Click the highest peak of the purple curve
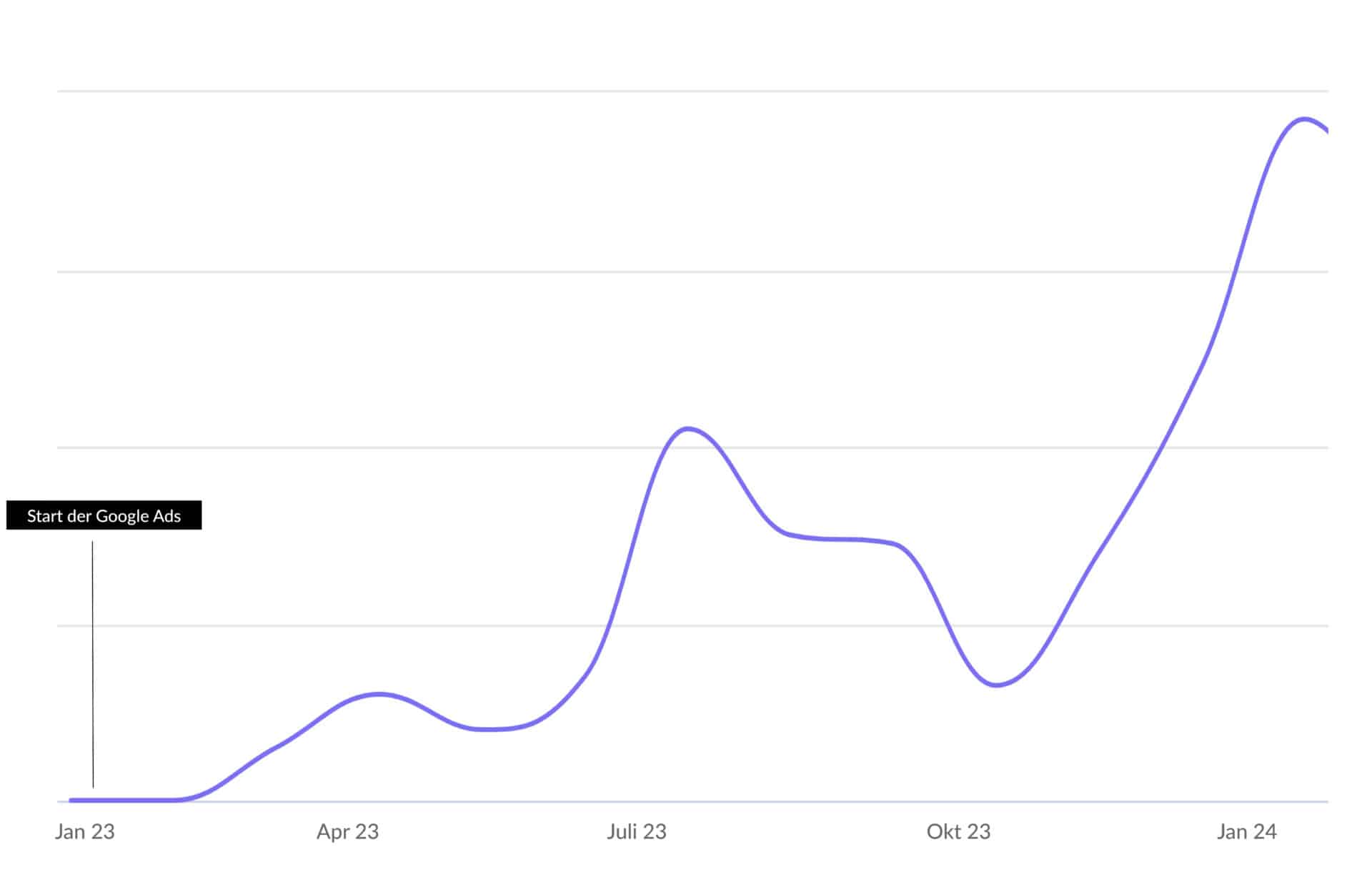Screen dimensions: 1372x872 [1305, 119]
